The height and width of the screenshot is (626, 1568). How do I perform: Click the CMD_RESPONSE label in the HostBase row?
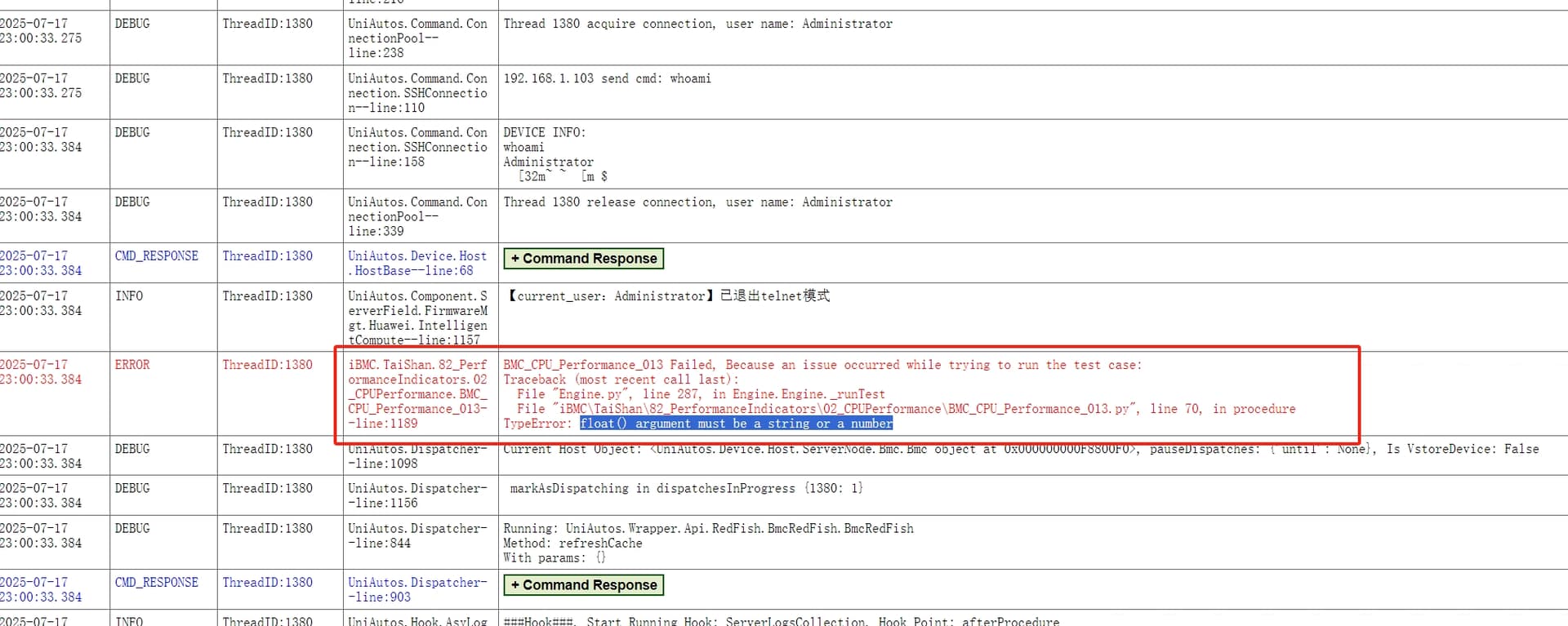pyautogui.click(x=156, y=256)
